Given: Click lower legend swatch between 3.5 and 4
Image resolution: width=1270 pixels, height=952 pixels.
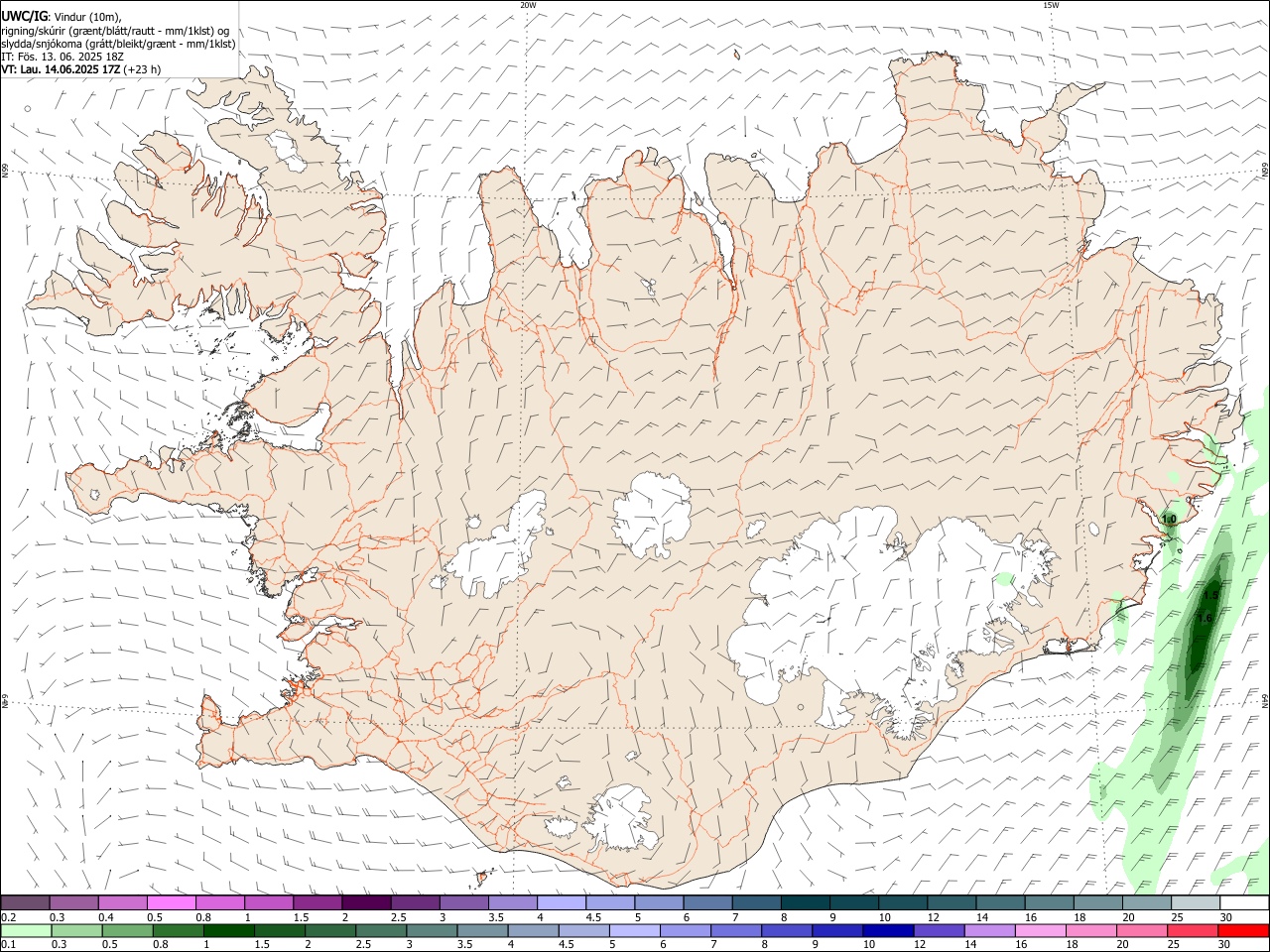Looking at the screenshot, I should coord(482,931).
